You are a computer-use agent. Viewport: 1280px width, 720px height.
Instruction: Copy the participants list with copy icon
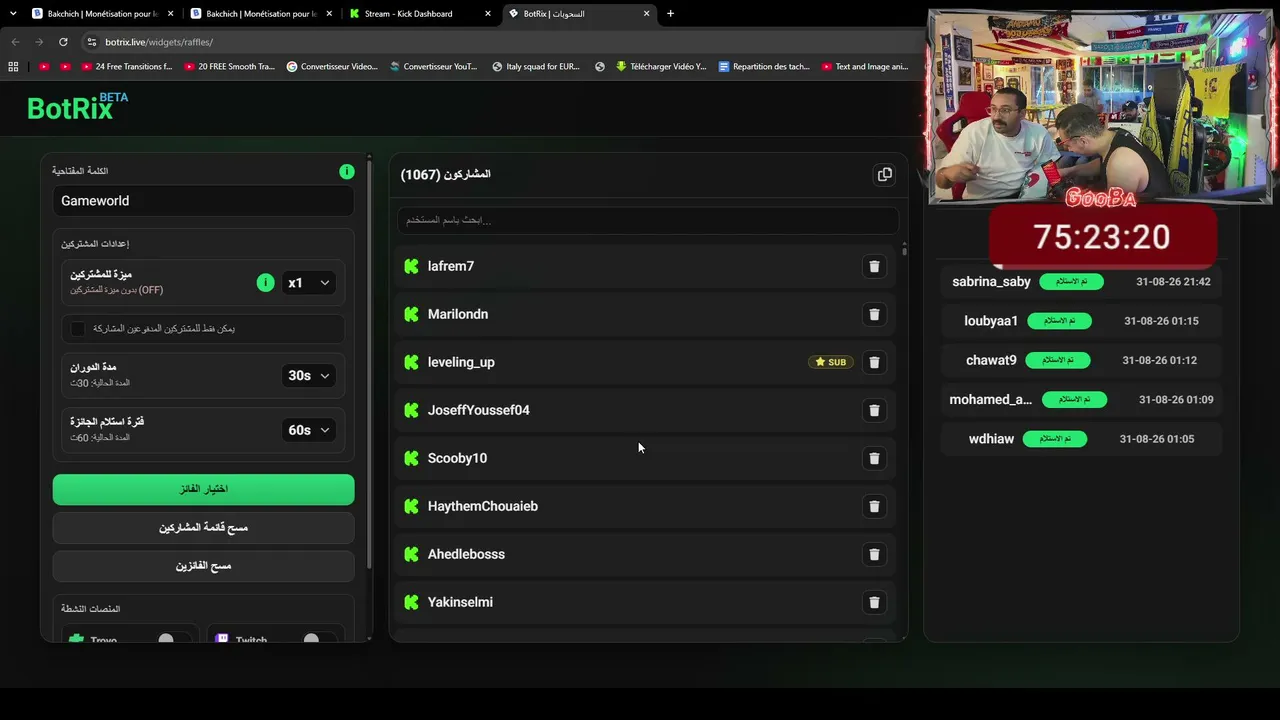click(x=885, y=175)
